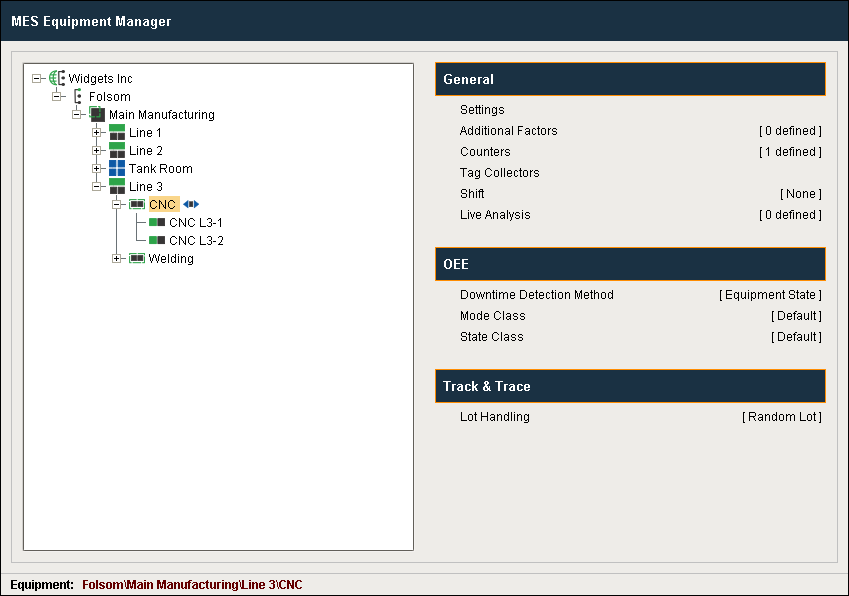Select Line 2 in equipment tree

[145, 151]
